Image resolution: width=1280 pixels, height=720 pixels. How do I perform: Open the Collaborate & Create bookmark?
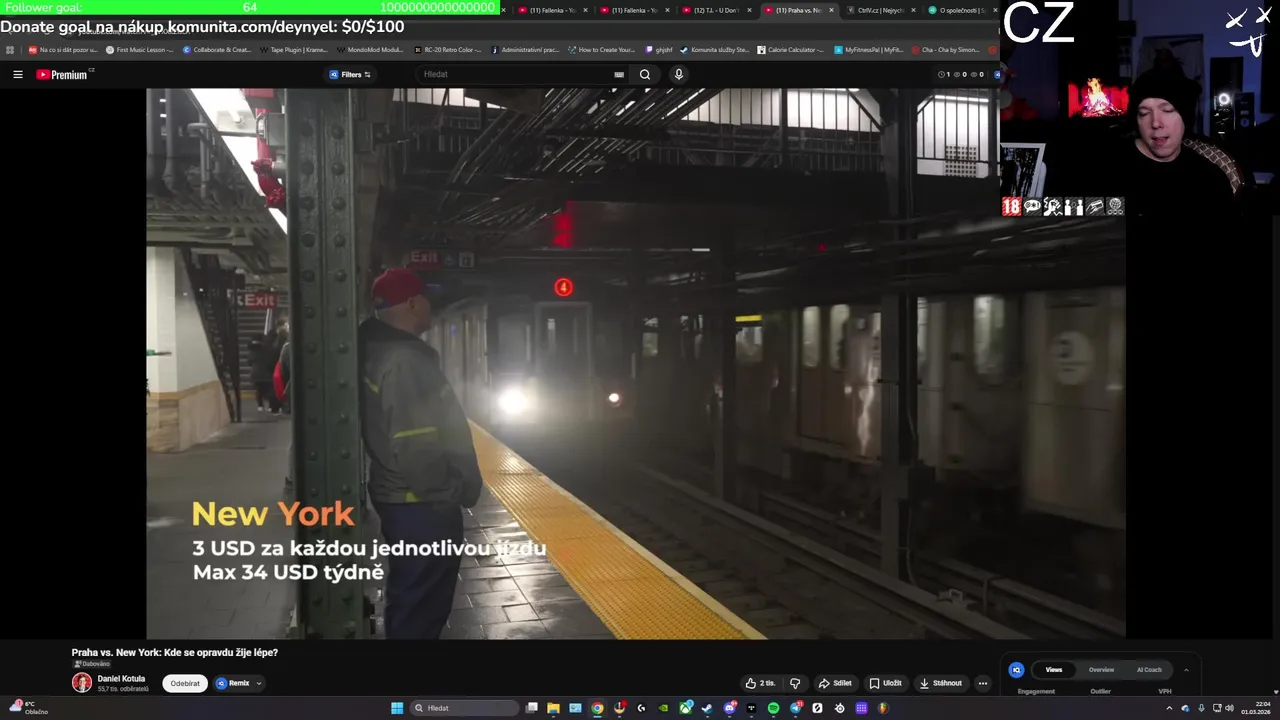coord(217,49)
